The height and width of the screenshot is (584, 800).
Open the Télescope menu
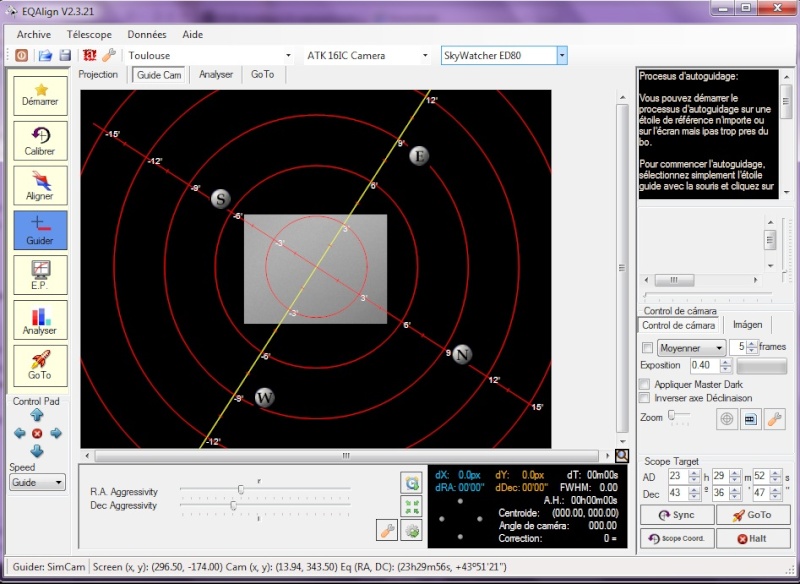(89, 35)
